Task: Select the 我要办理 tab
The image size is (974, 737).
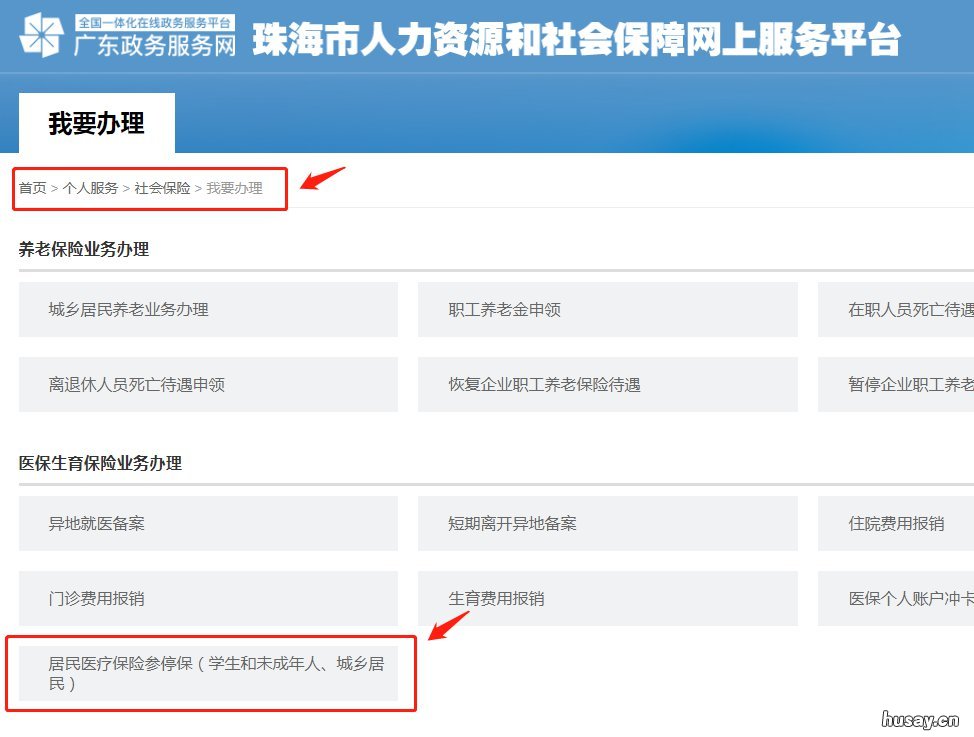Action: 96,123
